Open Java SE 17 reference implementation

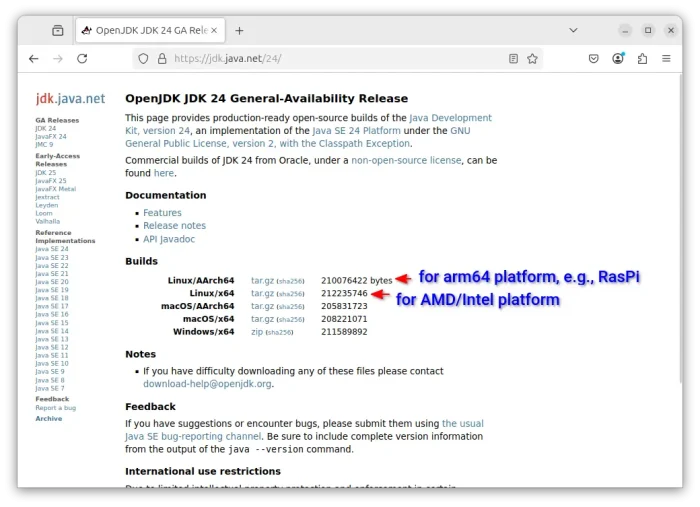[52, 306]
